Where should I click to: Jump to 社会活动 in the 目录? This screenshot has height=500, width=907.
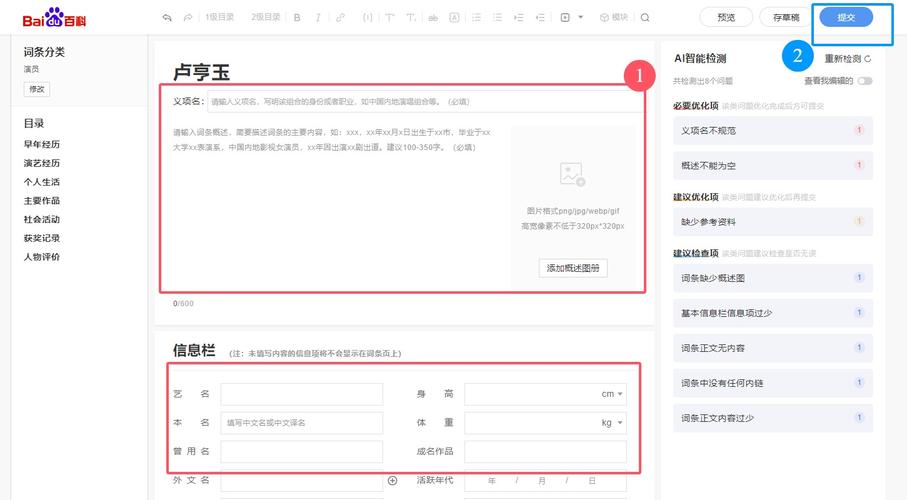coord(42,219)
